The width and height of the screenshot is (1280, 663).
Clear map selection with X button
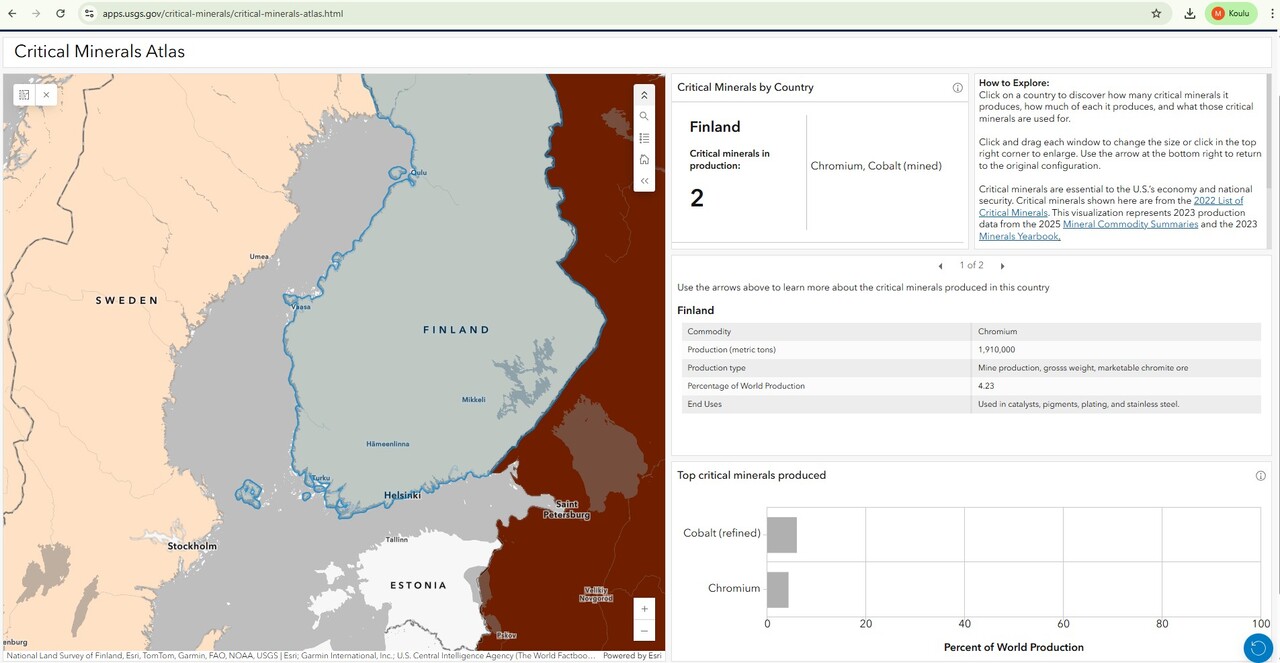coord(46,95)
